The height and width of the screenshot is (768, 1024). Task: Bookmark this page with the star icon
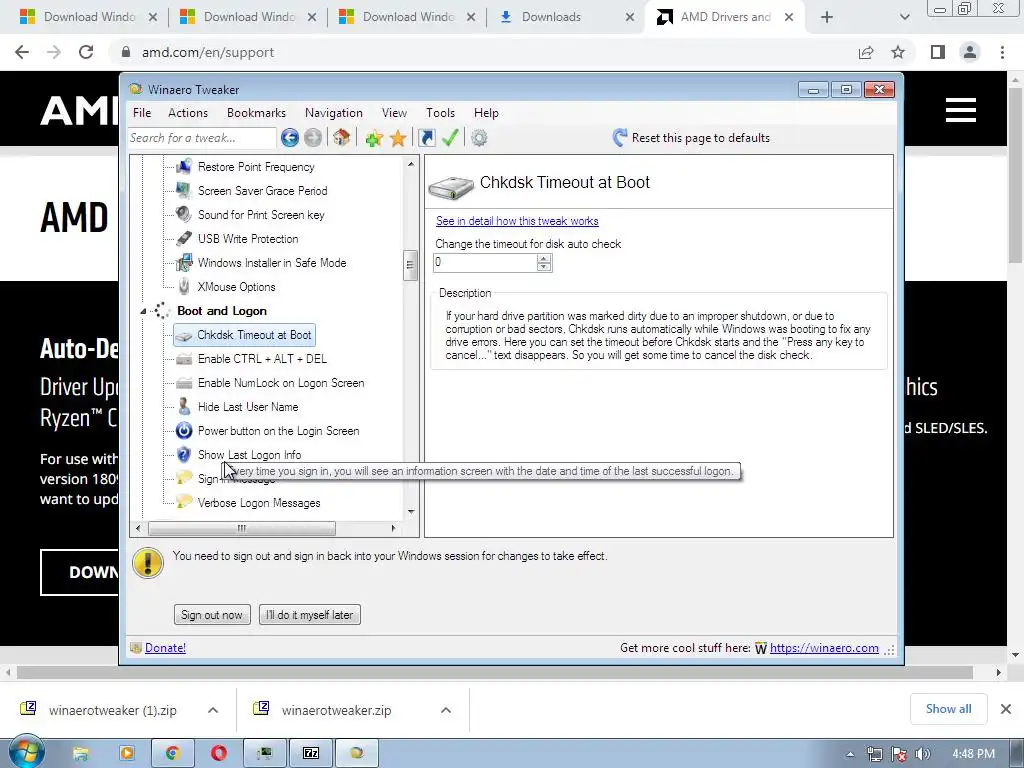[x=898, y=52]
